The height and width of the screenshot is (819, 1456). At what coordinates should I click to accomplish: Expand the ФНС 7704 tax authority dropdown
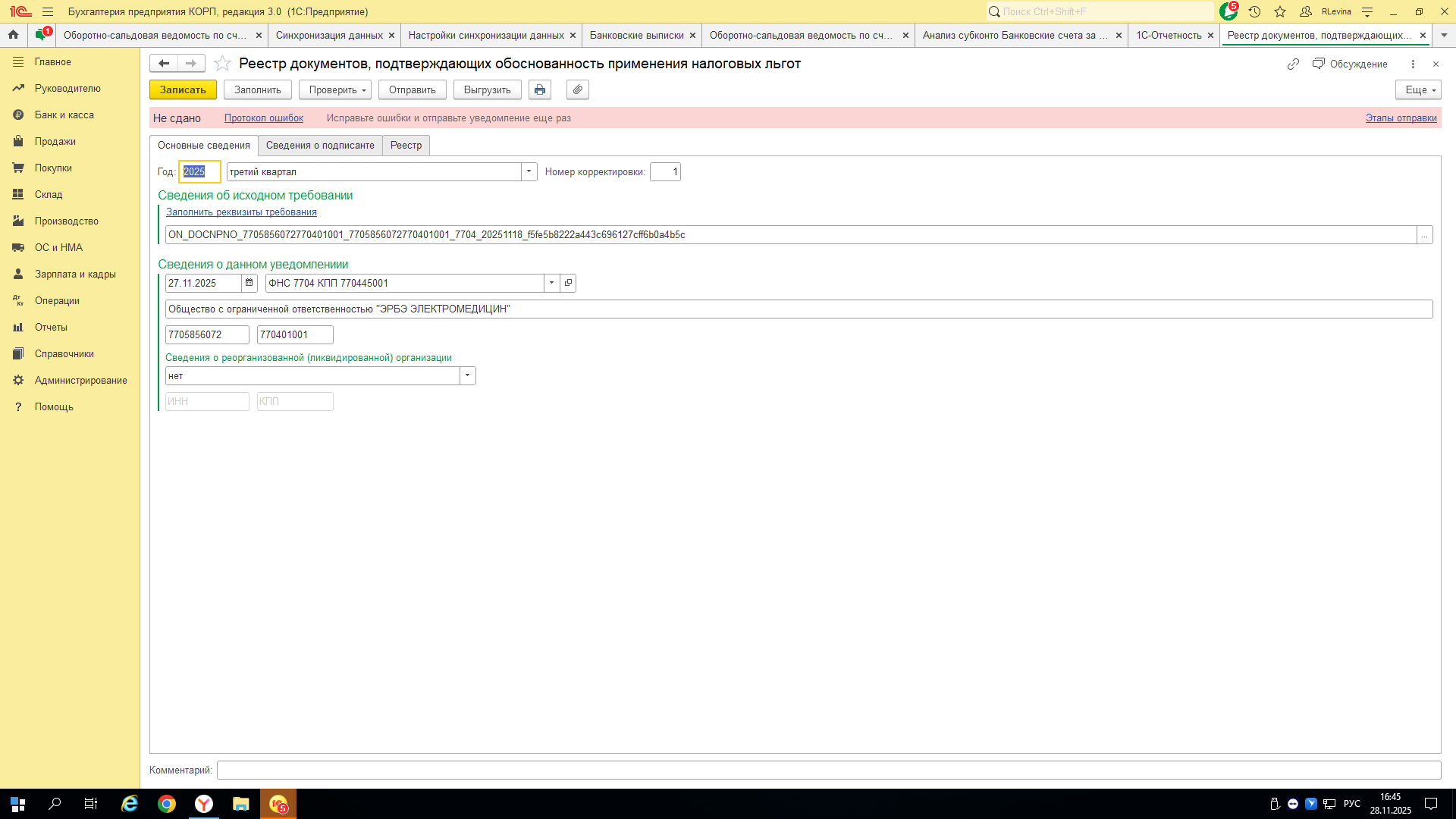click(551, 283)
